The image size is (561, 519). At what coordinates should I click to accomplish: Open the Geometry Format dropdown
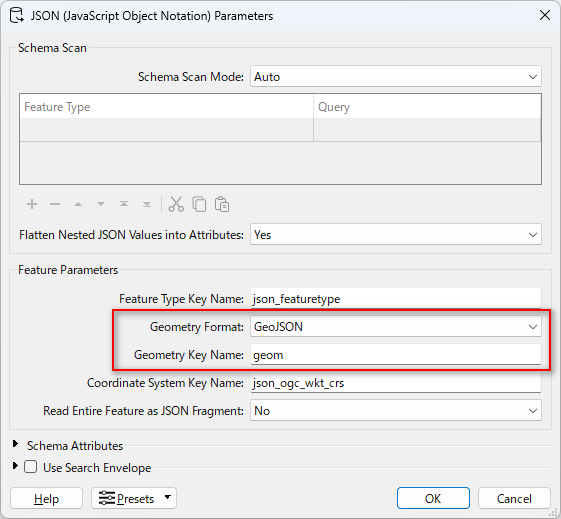[x=396, y=327]
